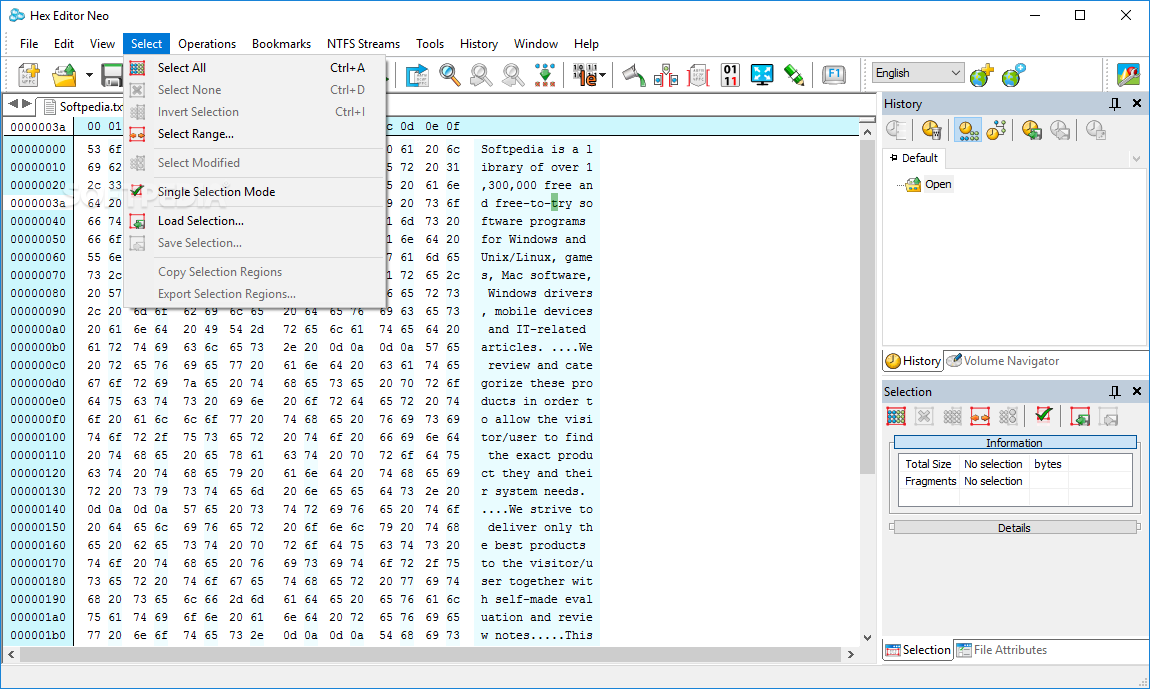Click Select All icon in Selection panel
The height and width of the screenshot is (689, 1150).
tap(896, 416)
